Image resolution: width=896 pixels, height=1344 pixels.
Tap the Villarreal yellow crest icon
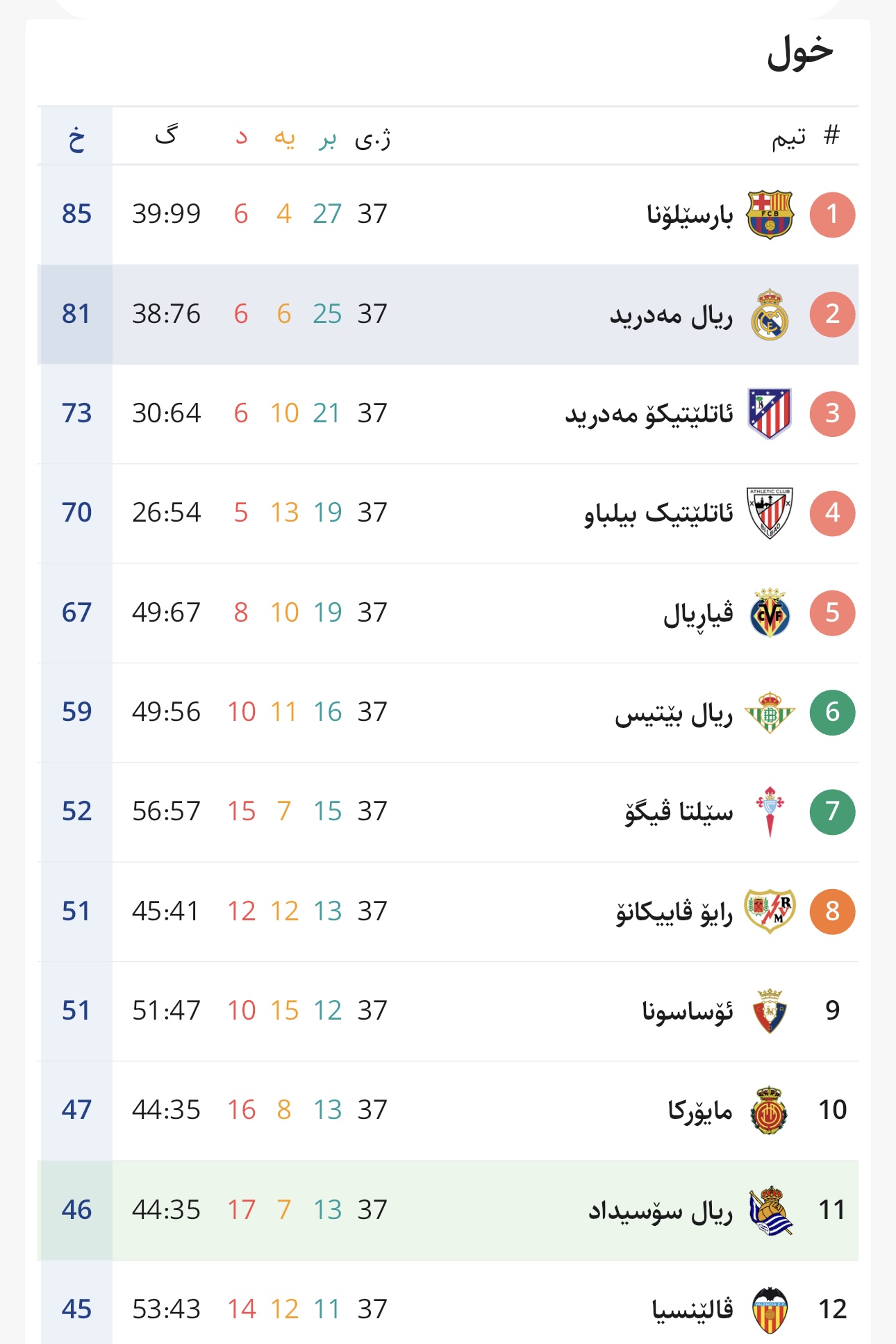(x=770, y=613)
